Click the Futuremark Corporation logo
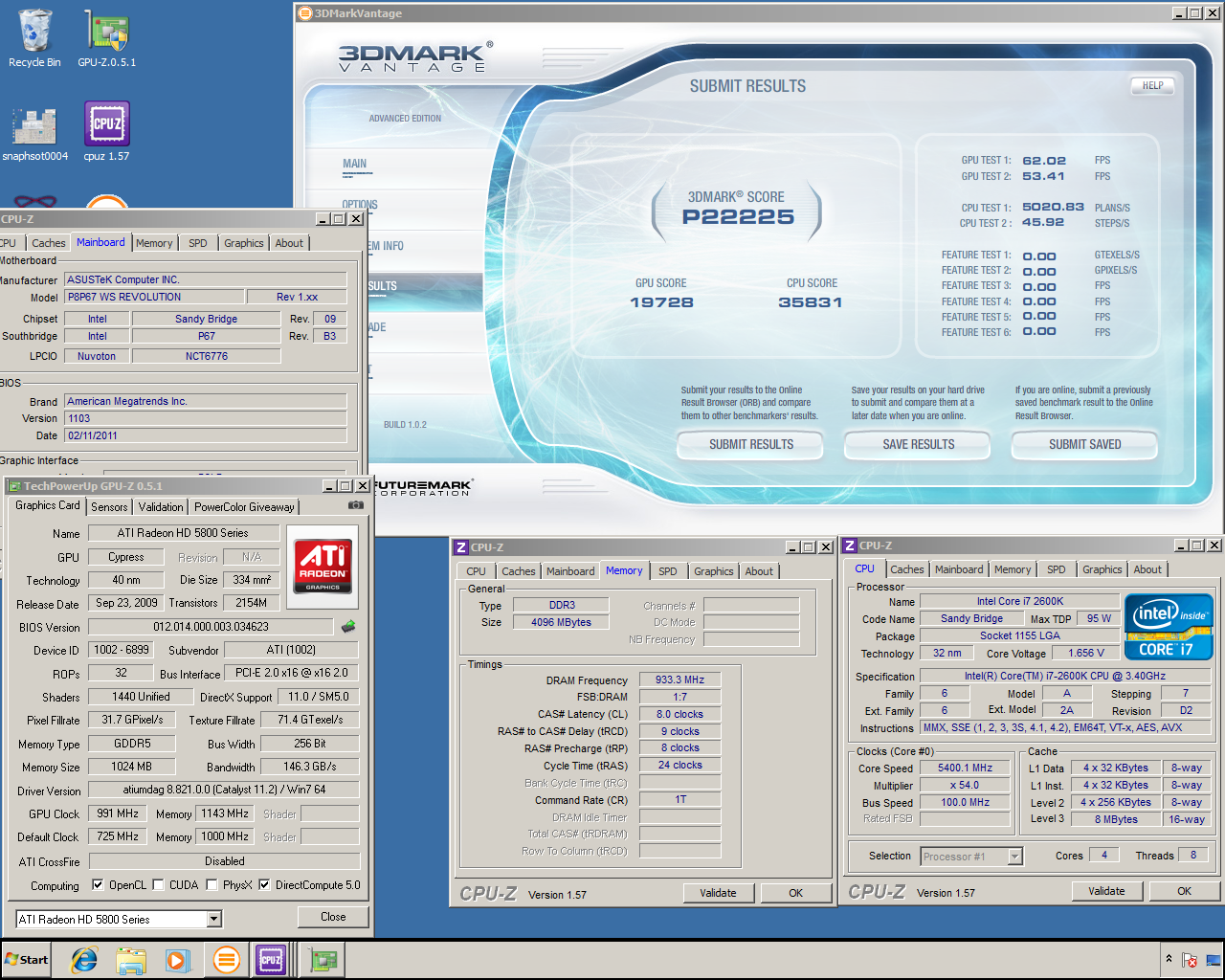Image resolution: width=1225 pixels, height=980 pixels. coord(423,488)
